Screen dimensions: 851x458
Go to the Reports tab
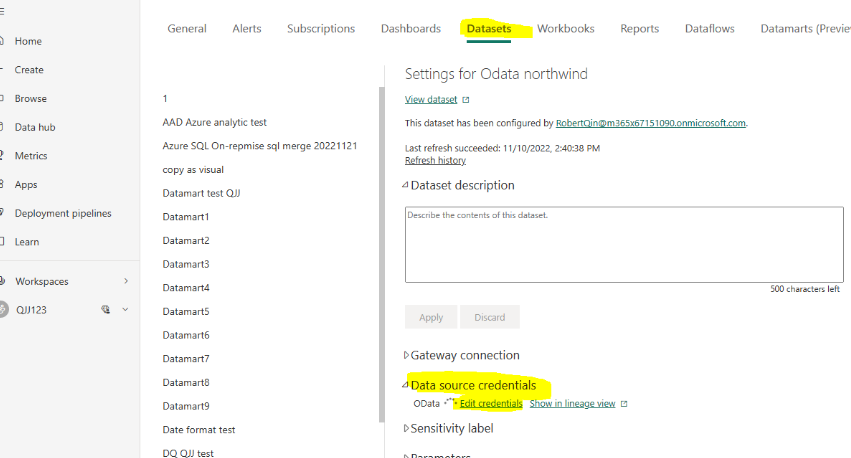tap(639, 29)
